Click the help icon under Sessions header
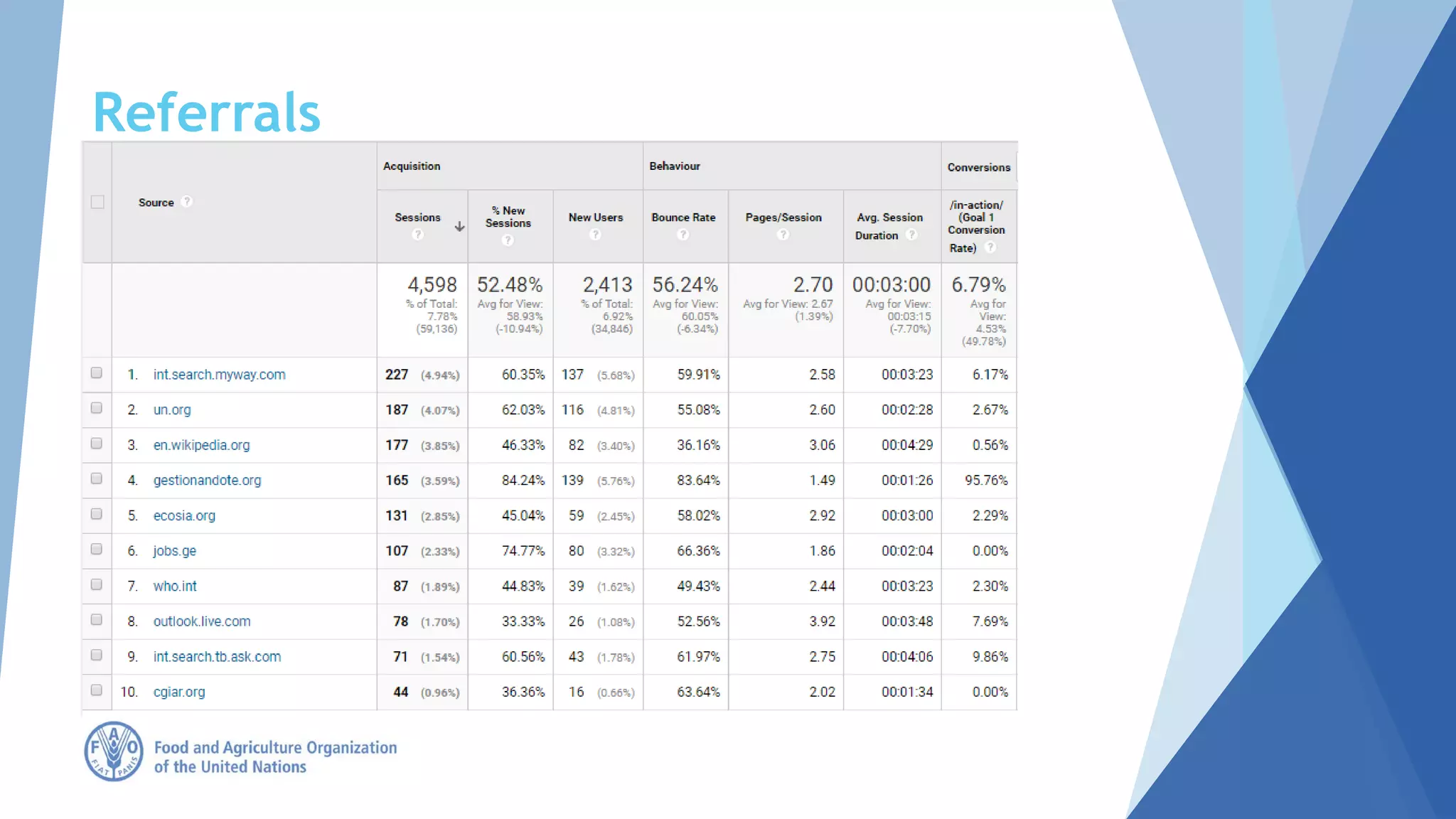The width and height of the screenshot is (1456, 819). pyautogui.click(x=418, y=235)
